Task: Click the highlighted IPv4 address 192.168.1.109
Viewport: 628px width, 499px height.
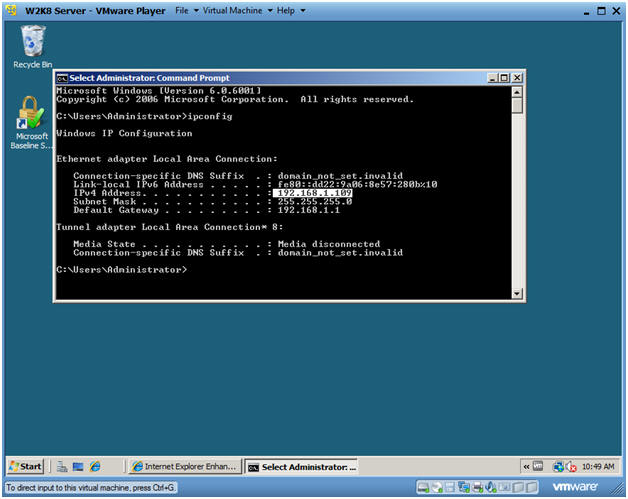Action: [x=313, y=193]
